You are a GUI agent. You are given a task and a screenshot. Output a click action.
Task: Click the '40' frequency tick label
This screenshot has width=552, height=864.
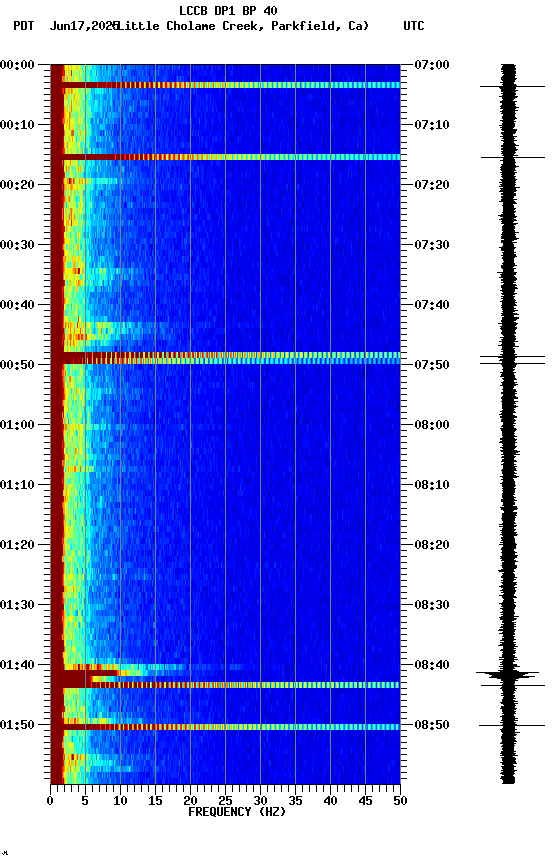pos(331,801)
